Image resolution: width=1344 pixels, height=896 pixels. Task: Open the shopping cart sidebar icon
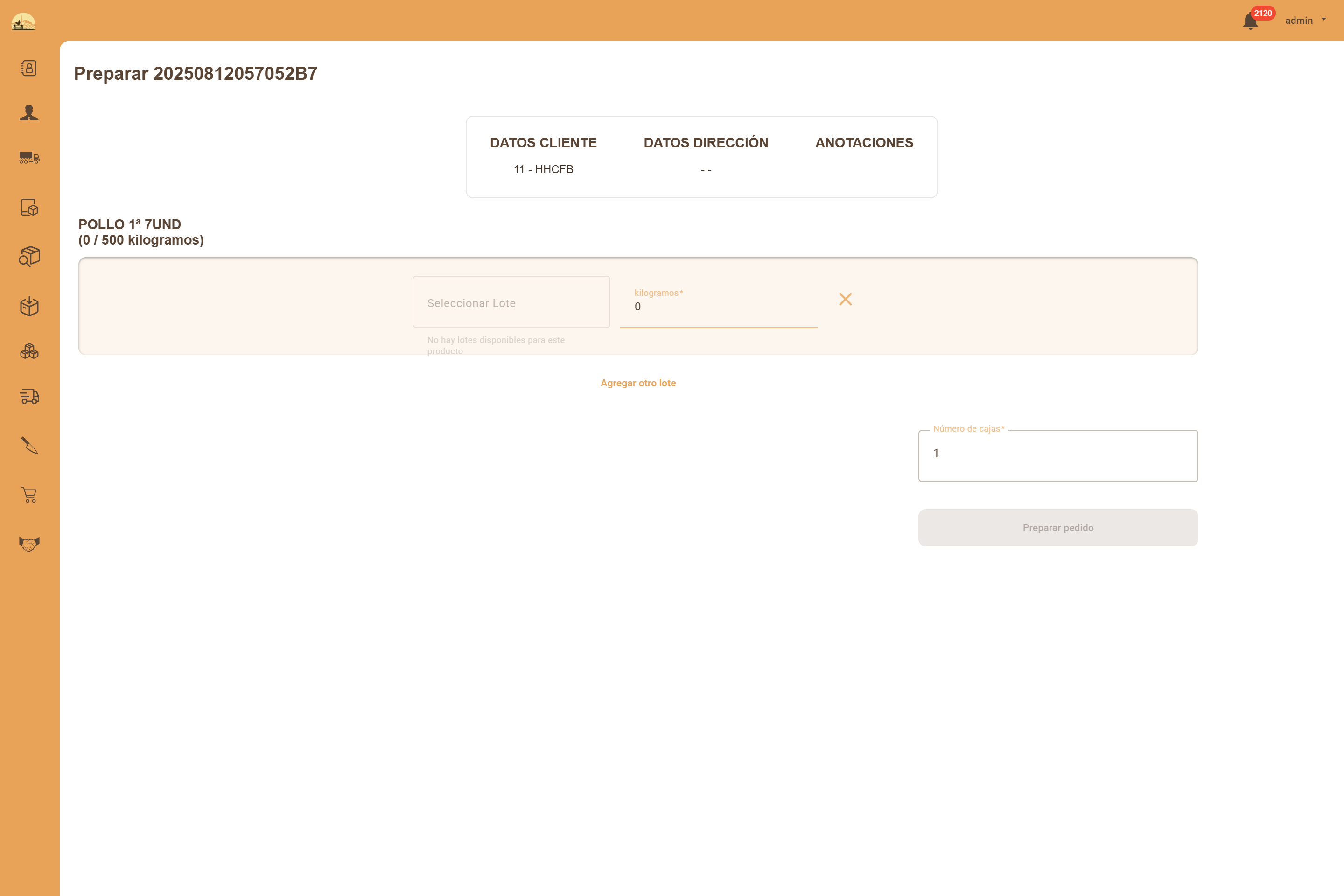pos(29,495)
